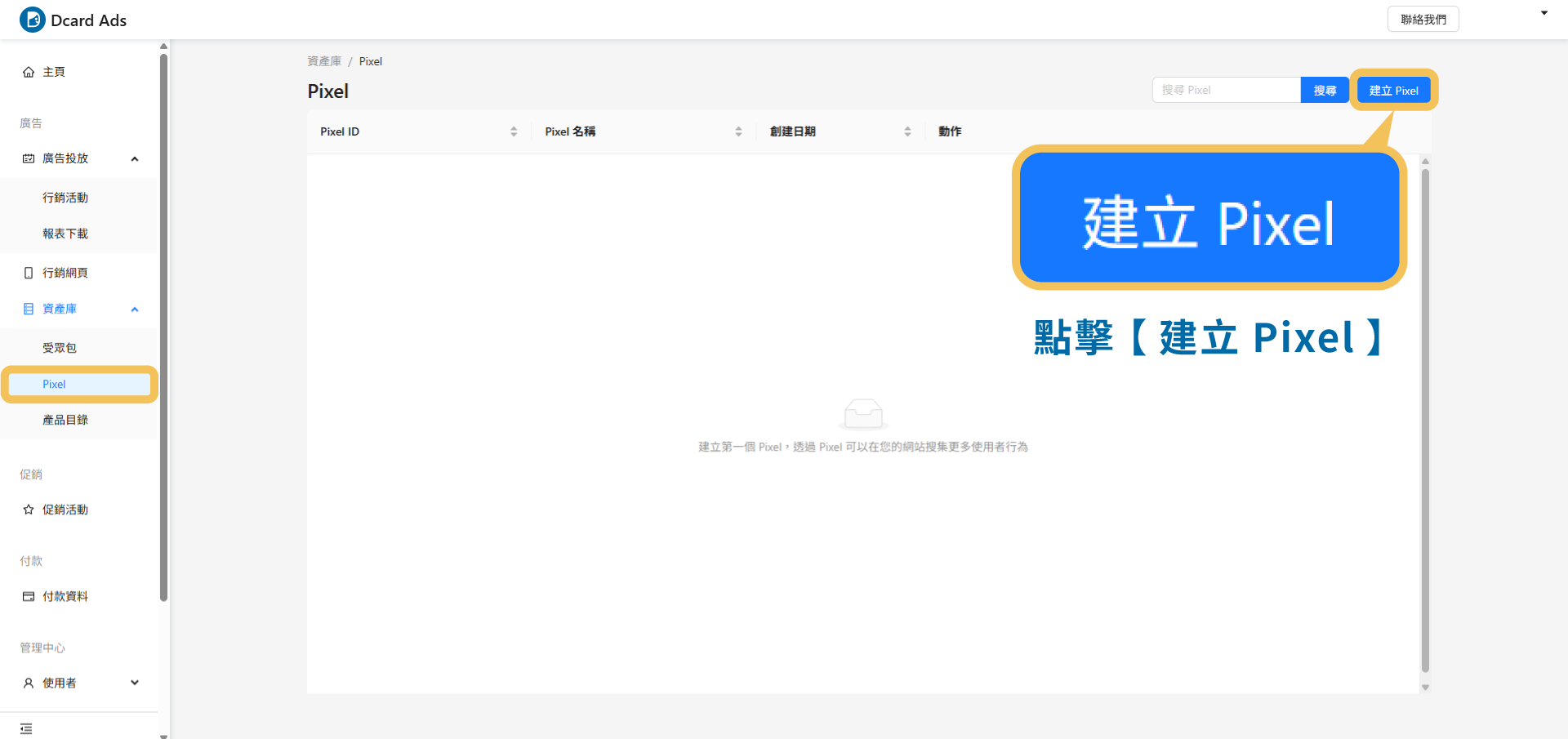Click the Dcard Ads logo icon
1568x739 pixels.
(32, 20)
